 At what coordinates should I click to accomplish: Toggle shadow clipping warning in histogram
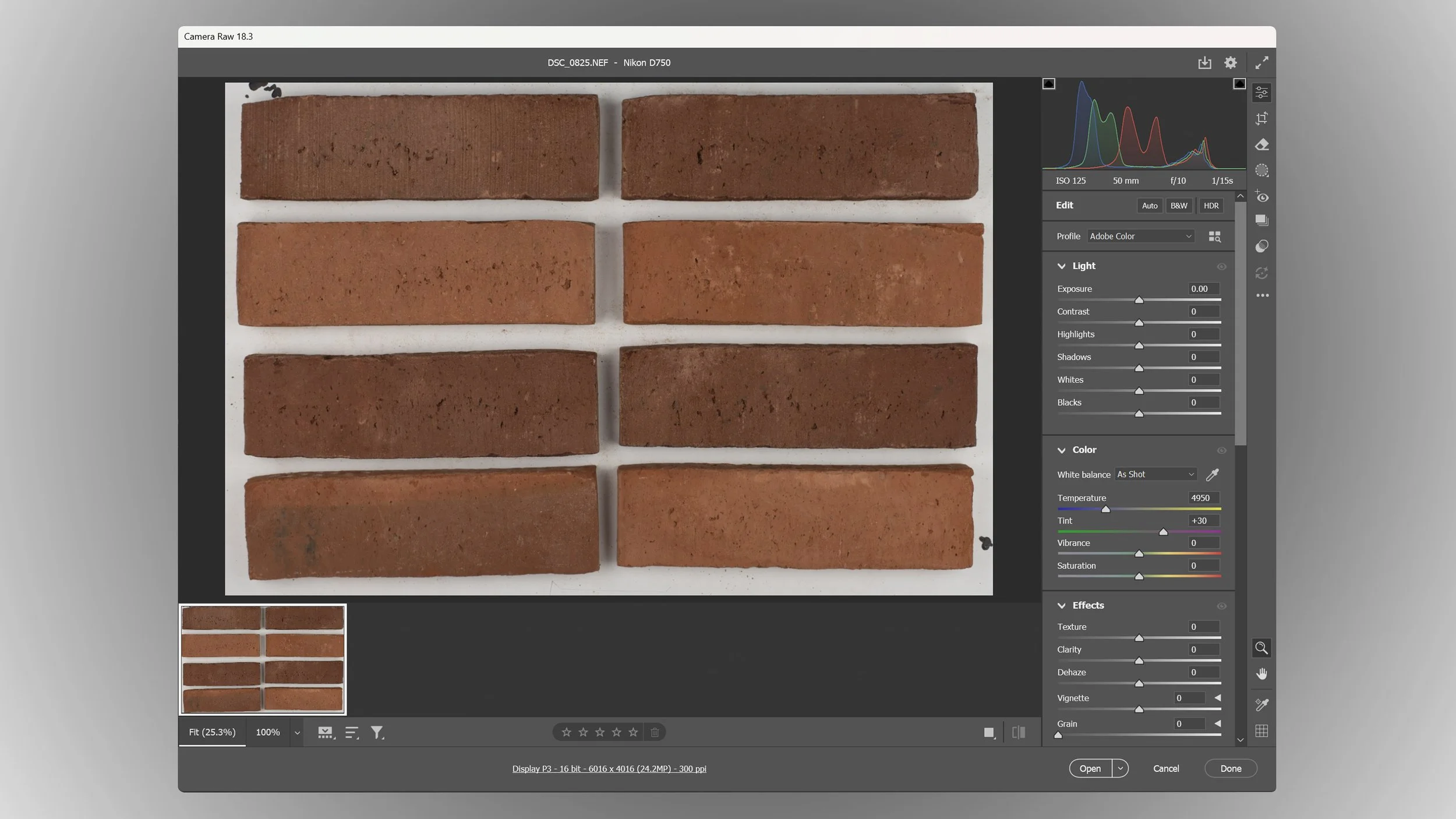click(x=1048, y=84)
